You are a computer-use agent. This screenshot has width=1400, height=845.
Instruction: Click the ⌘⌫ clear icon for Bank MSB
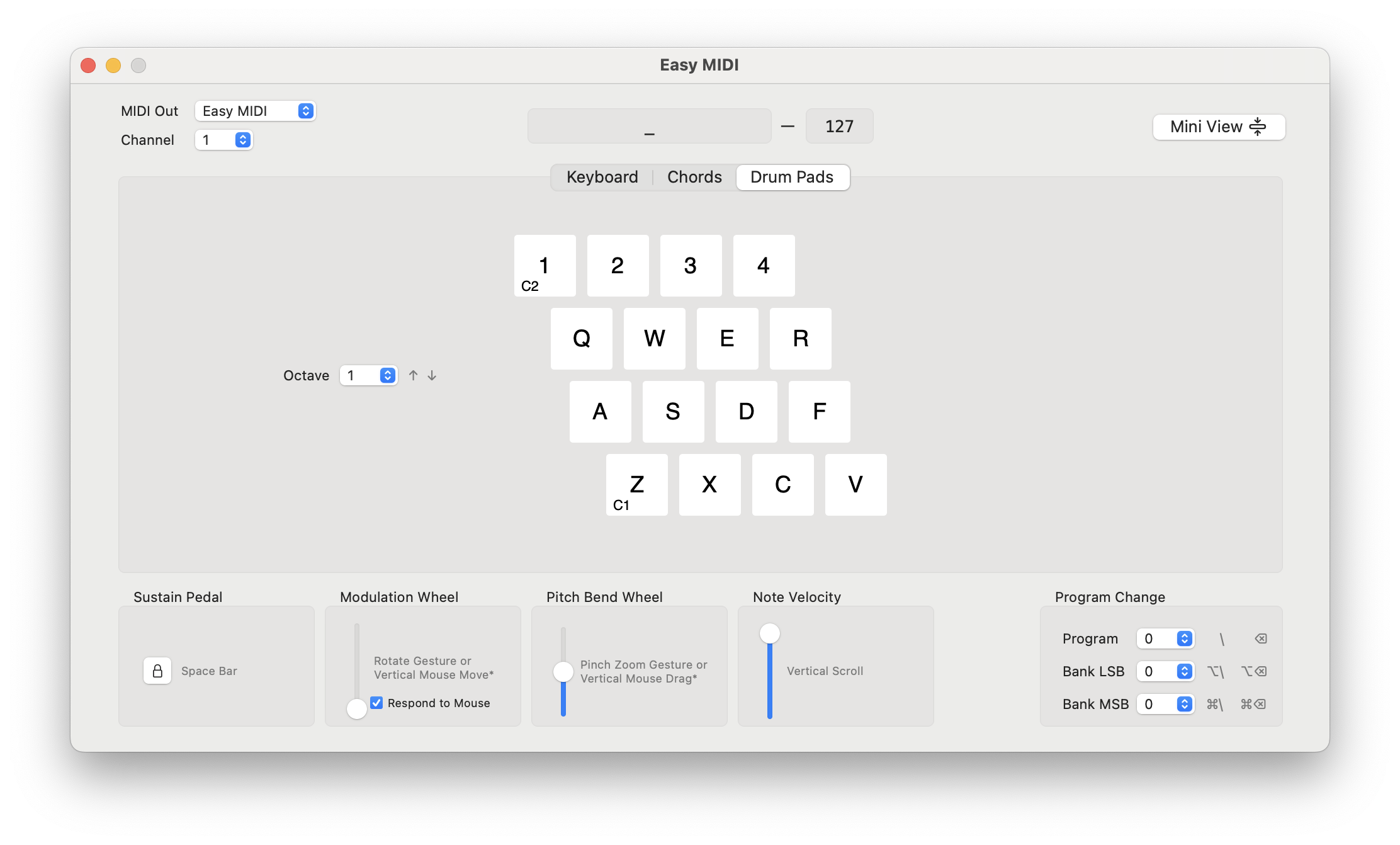[x=1253, y=704]
